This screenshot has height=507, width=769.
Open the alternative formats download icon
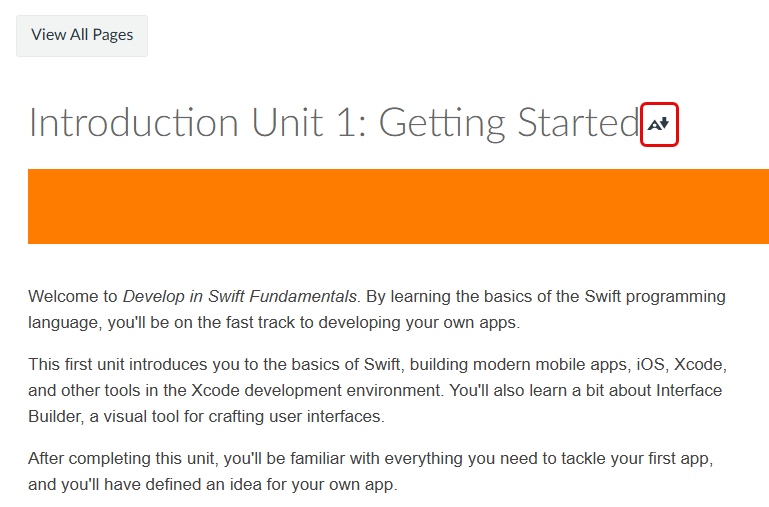coord(659,125)
